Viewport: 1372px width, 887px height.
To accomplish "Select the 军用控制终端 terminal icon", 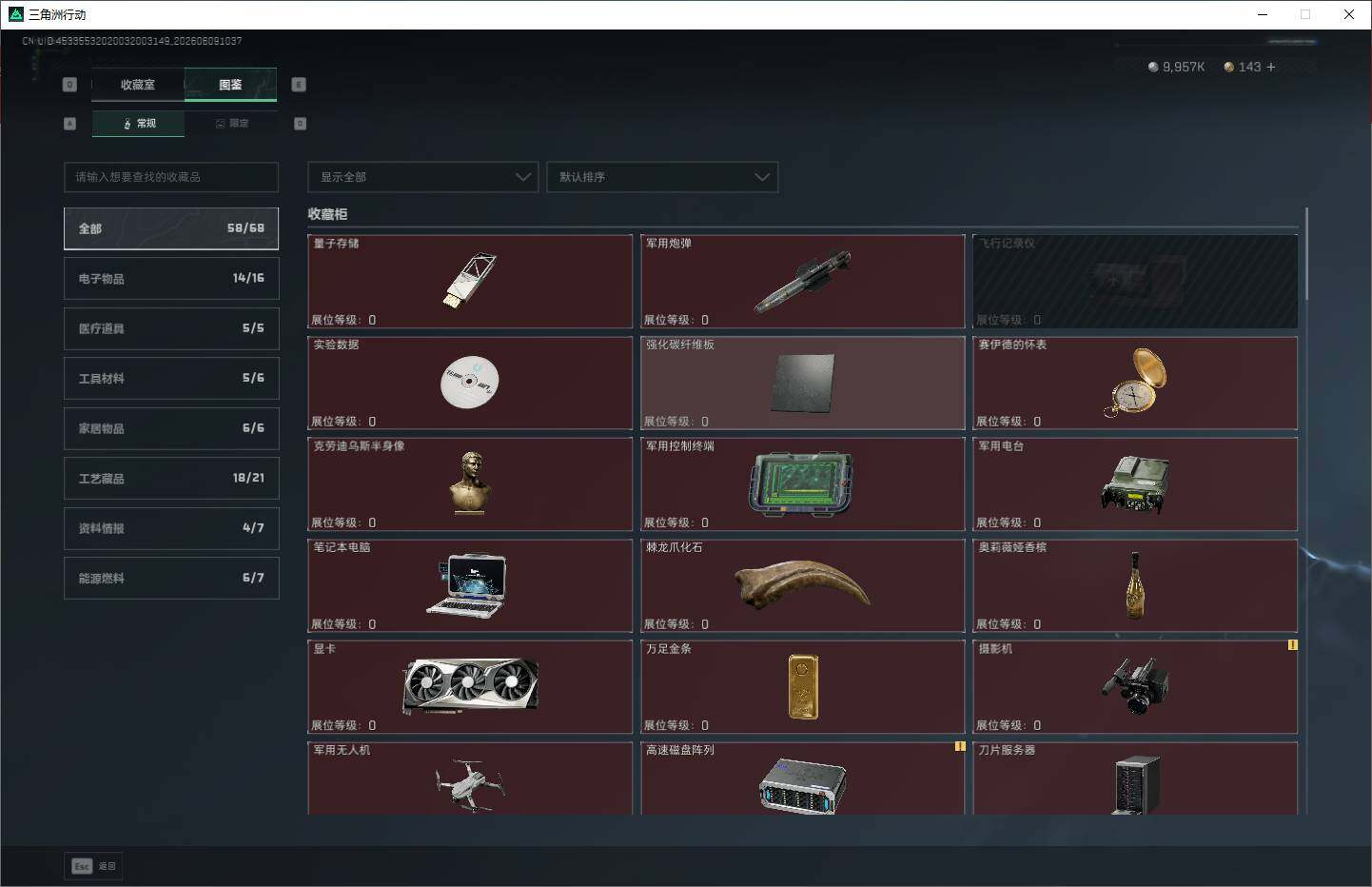I will [x=802, y=483].
